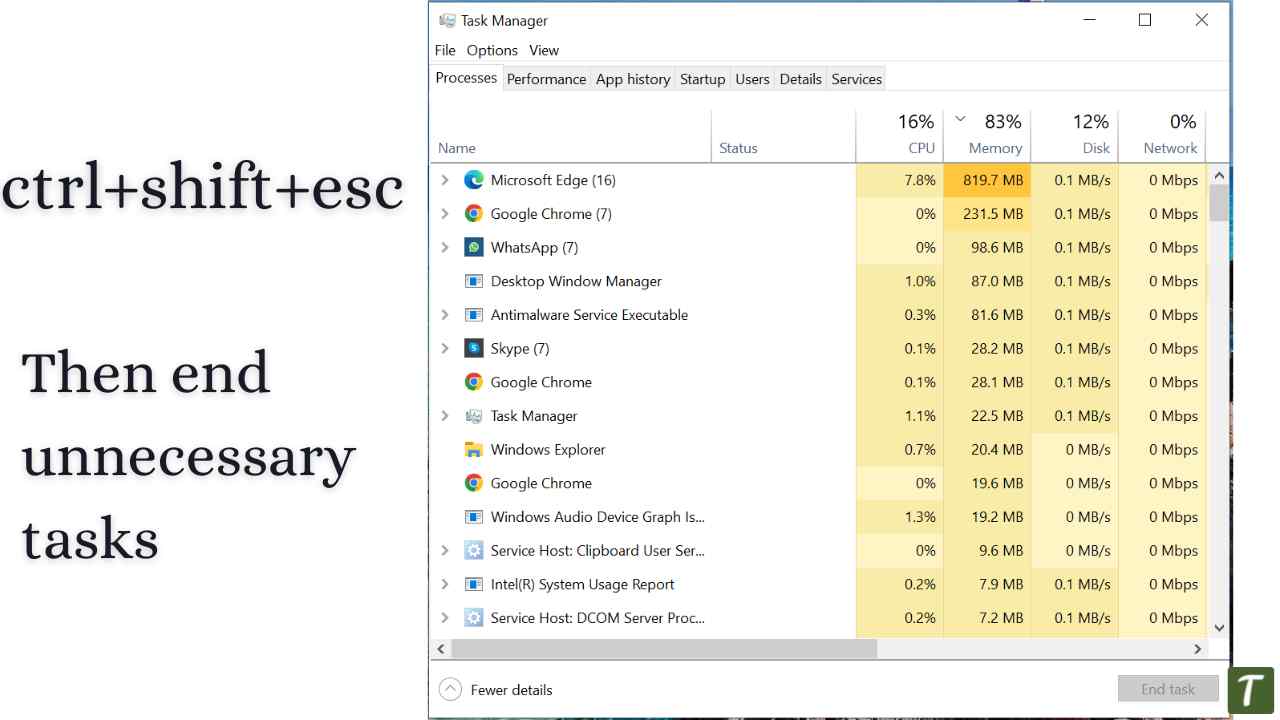Click the Chrome icon with 28.1 MB memory
The image size is (1280, 720).
pyautogui.click(x=474, y=382)
